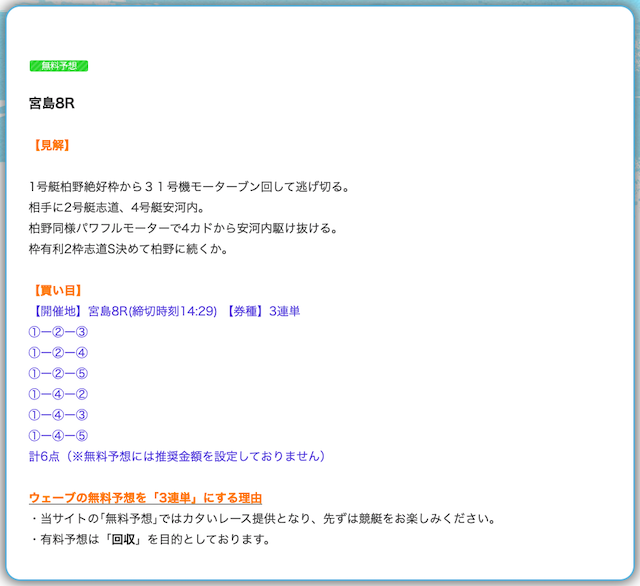Image resolution: width=640 pixels, height=586 pixels.
Task: Click the green 無料予想 badge
Action: click(x=59, y=66)
